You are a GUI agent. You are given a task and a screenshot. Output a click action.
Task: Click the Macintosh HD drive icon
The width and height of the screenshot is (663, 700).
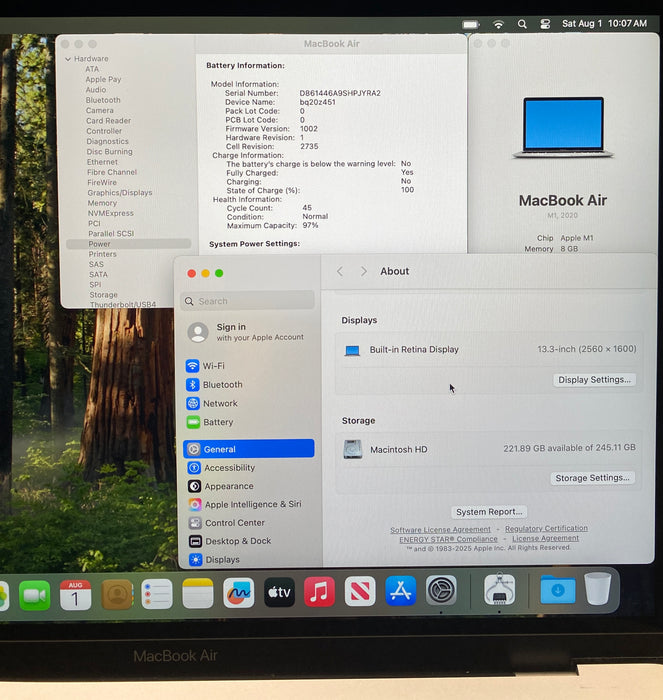tap(353, 449)
